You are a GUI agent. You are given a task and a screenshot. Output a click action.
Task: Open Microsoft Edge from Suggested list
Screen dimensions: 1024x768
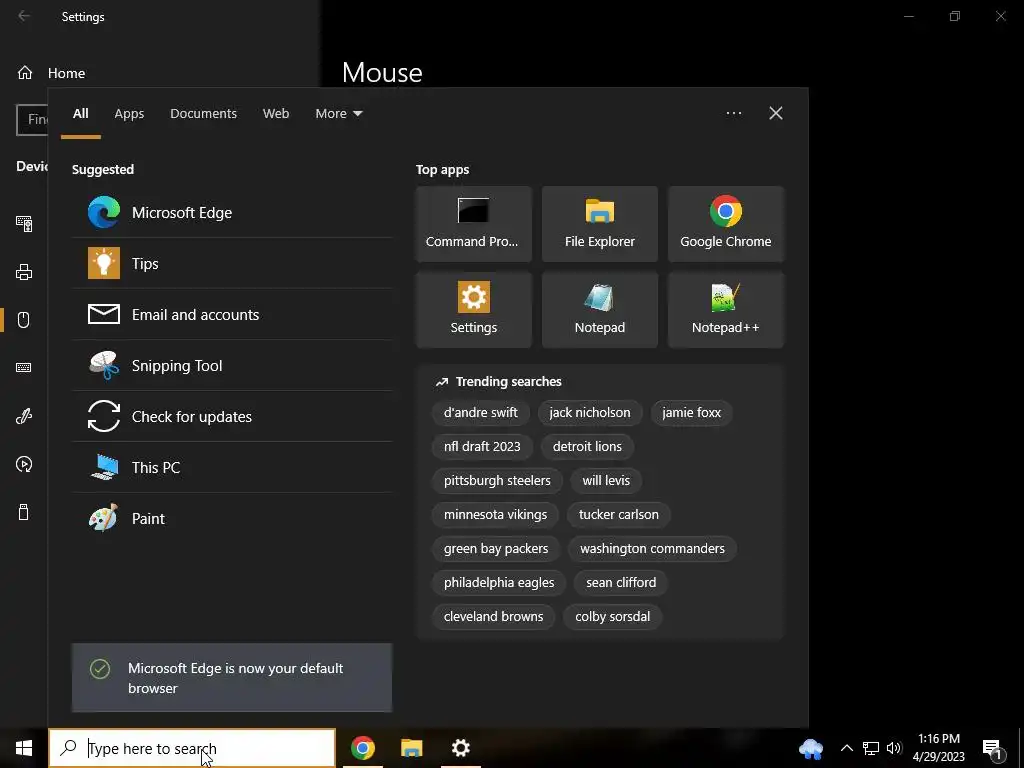[232, 212]
